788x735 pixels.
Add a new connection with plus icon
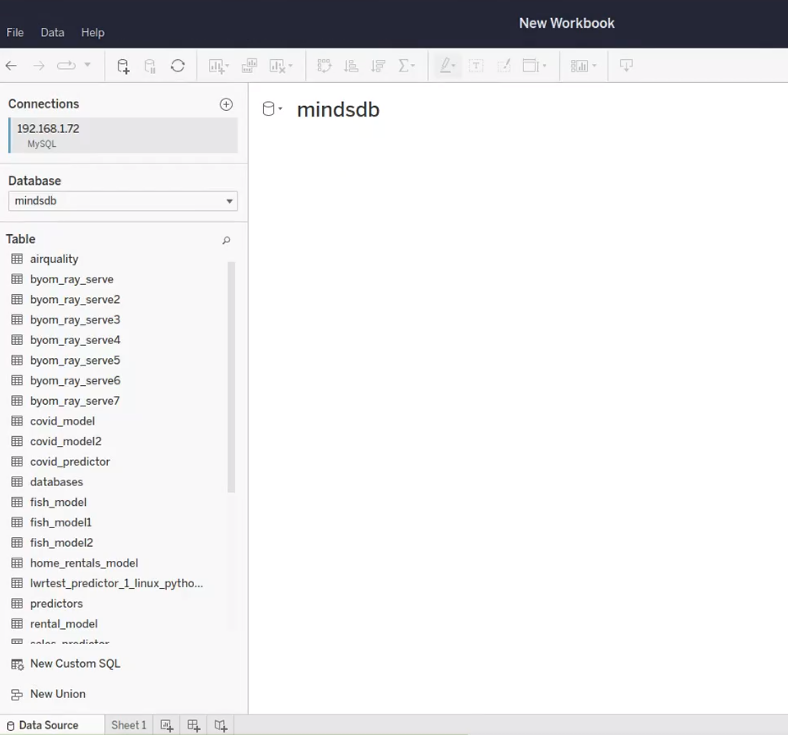226,104
